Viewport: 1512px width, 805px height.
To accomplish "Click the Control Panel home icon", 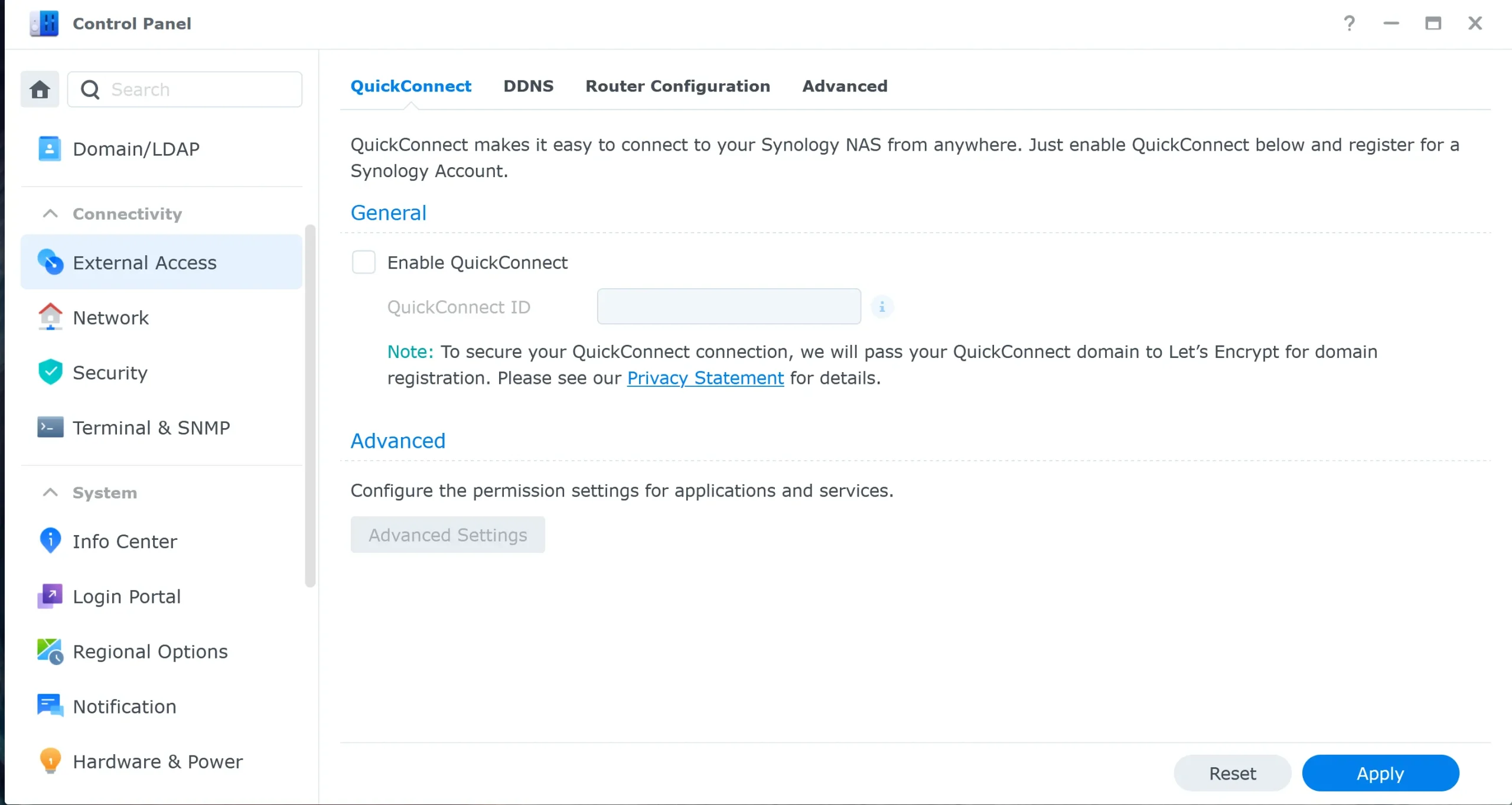I will (x=40, y=90).
